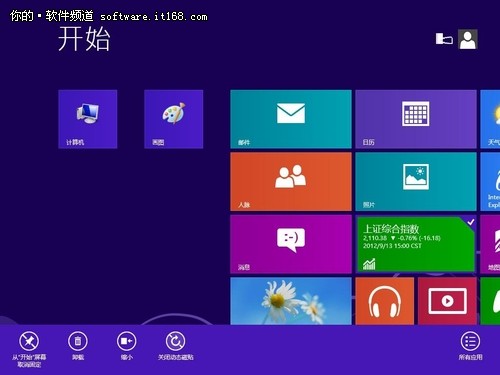Open the 日历 Calendar tile
Viewport: 500px width, 375px height.
(x=416, y=119)
